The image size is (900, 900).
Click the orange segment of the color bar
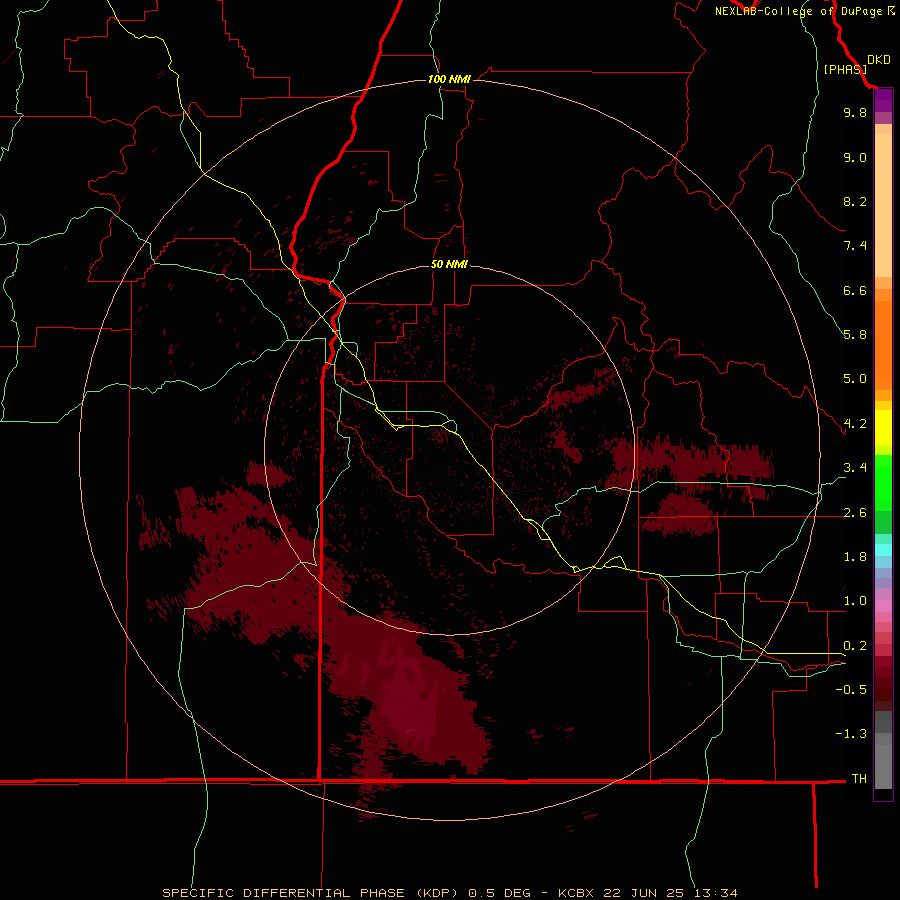(x=883, y=345)
